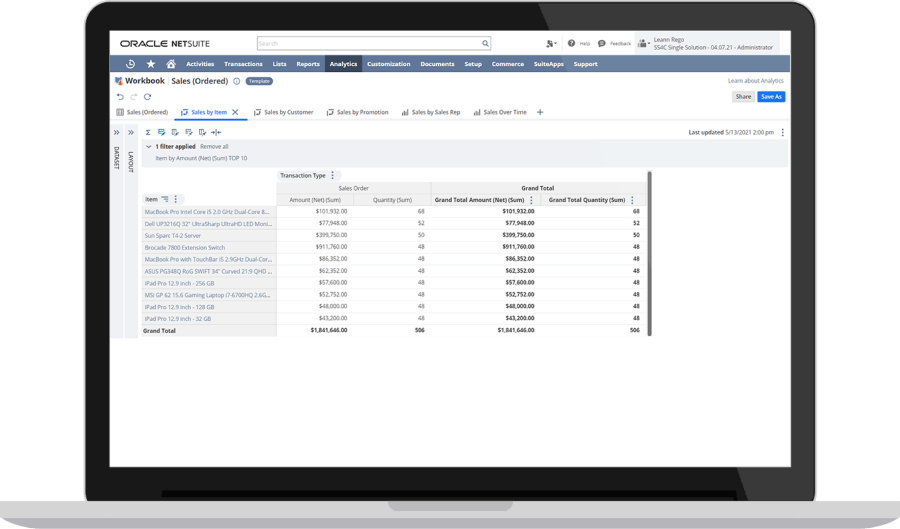Open the Commerce menu
900x529 pixels.
508,64
